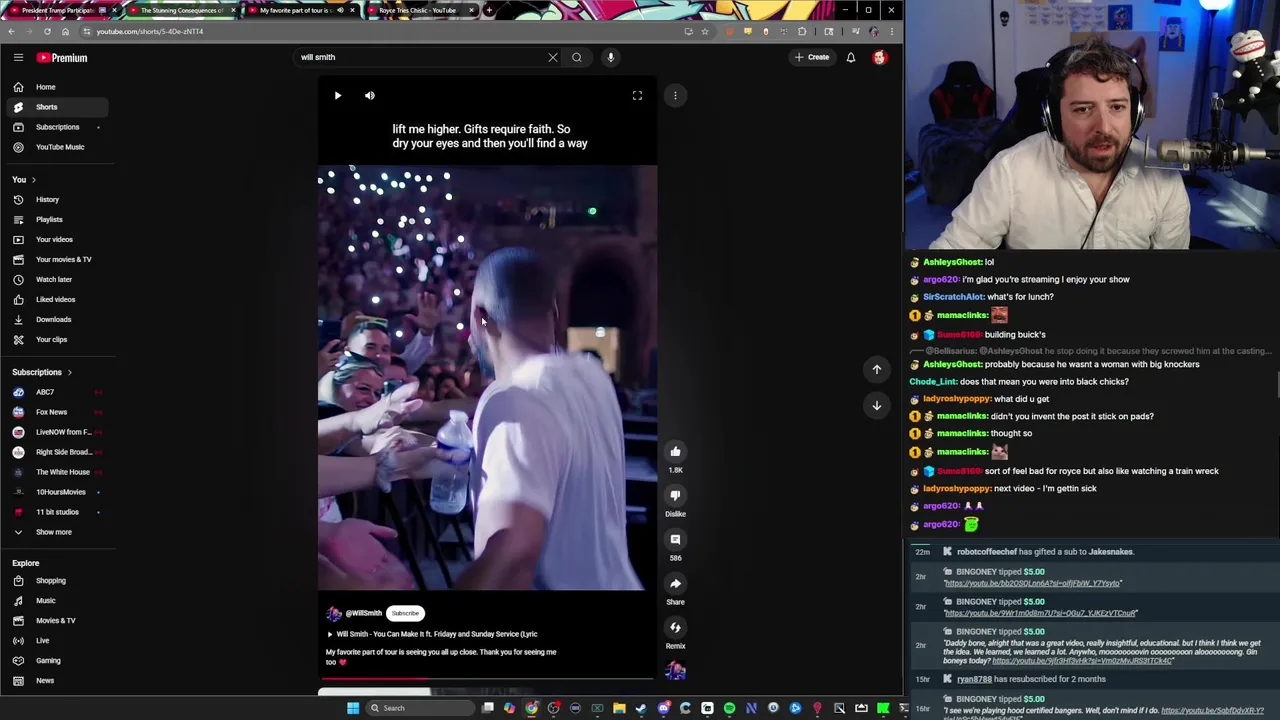The image size is (1280, 720).
Task: Start voice search with the microphone icon
Action: point(610,57)
